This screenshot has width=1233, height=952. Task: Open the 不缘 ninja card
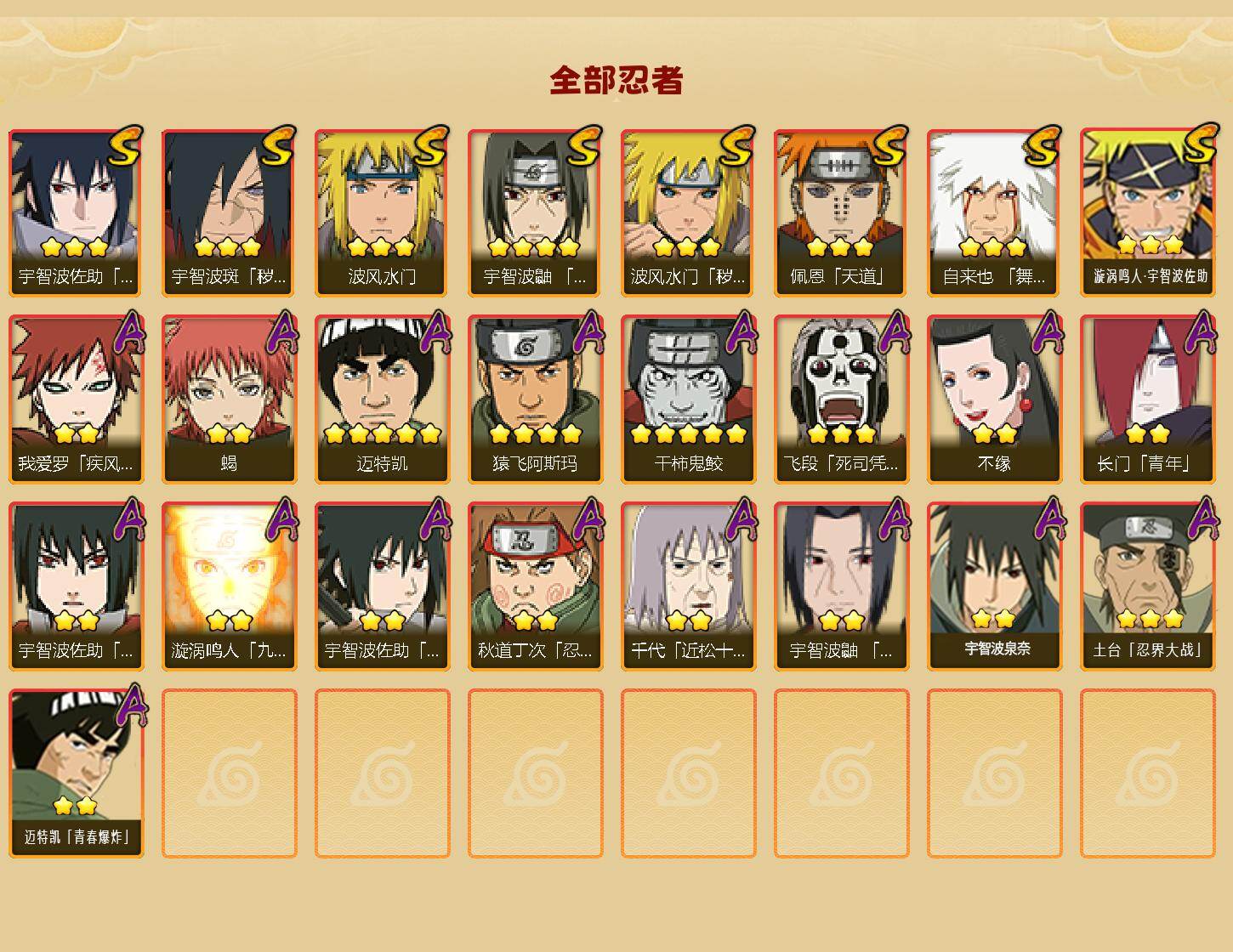pos(995,399)
